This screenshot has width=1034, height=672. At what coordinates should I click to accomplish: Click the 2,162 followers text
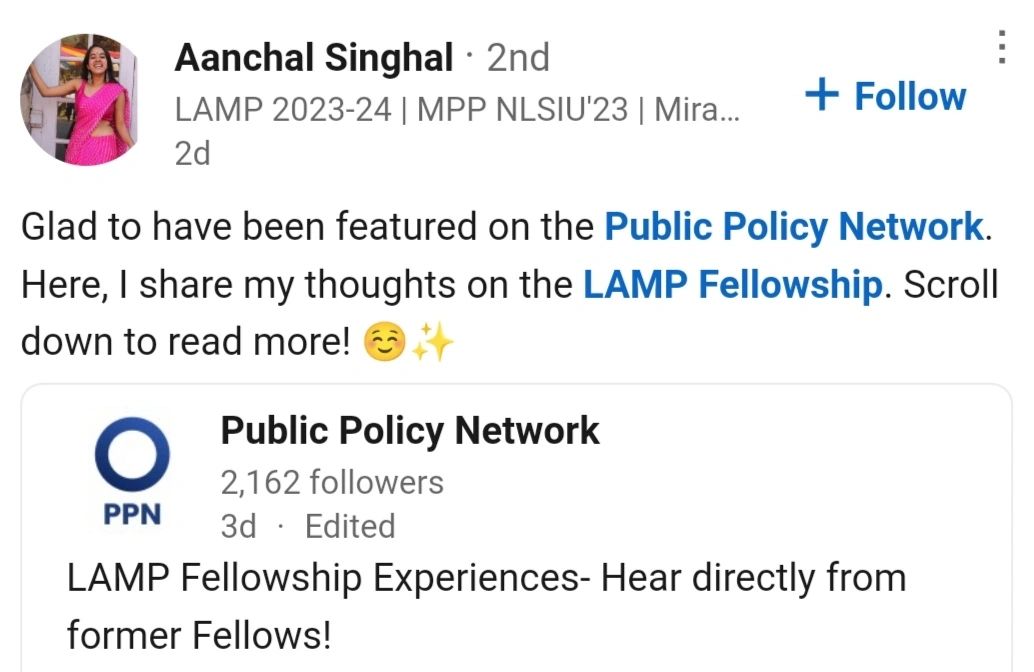[x=332, y=482]
